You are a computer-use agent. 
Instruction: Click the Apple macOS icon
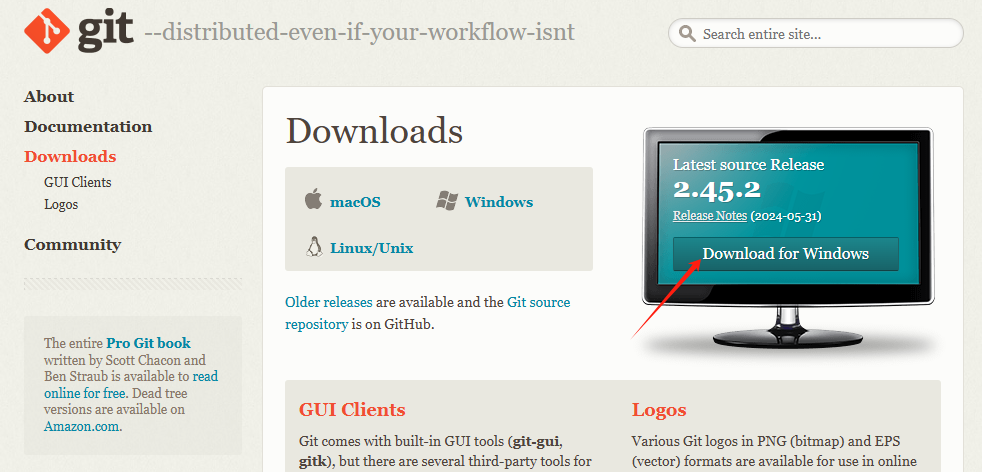(313, 200)
